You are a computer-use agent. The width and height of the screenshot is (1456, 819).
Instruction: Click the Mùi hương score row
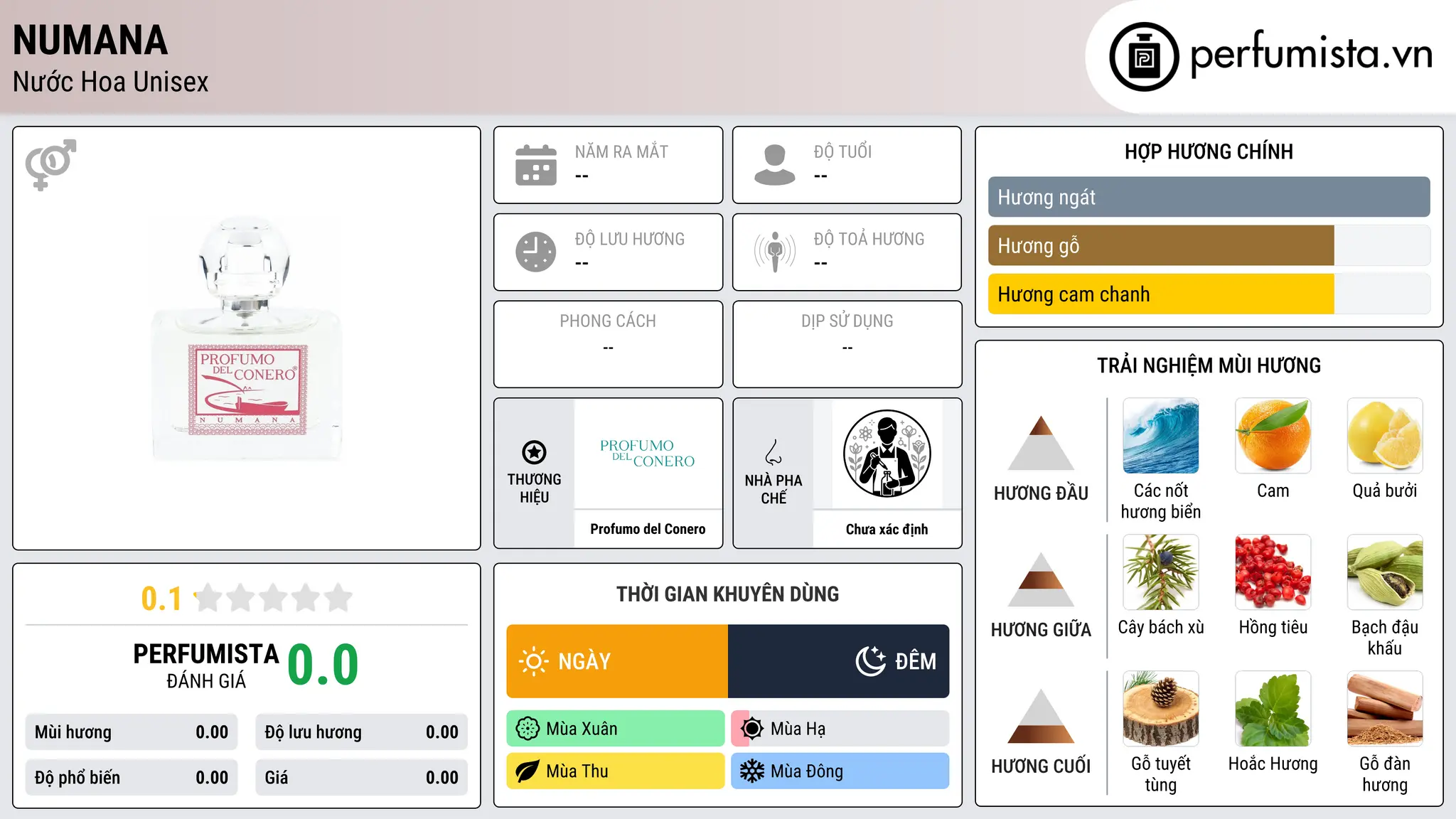pyautogui.click(x=132, y=732)
